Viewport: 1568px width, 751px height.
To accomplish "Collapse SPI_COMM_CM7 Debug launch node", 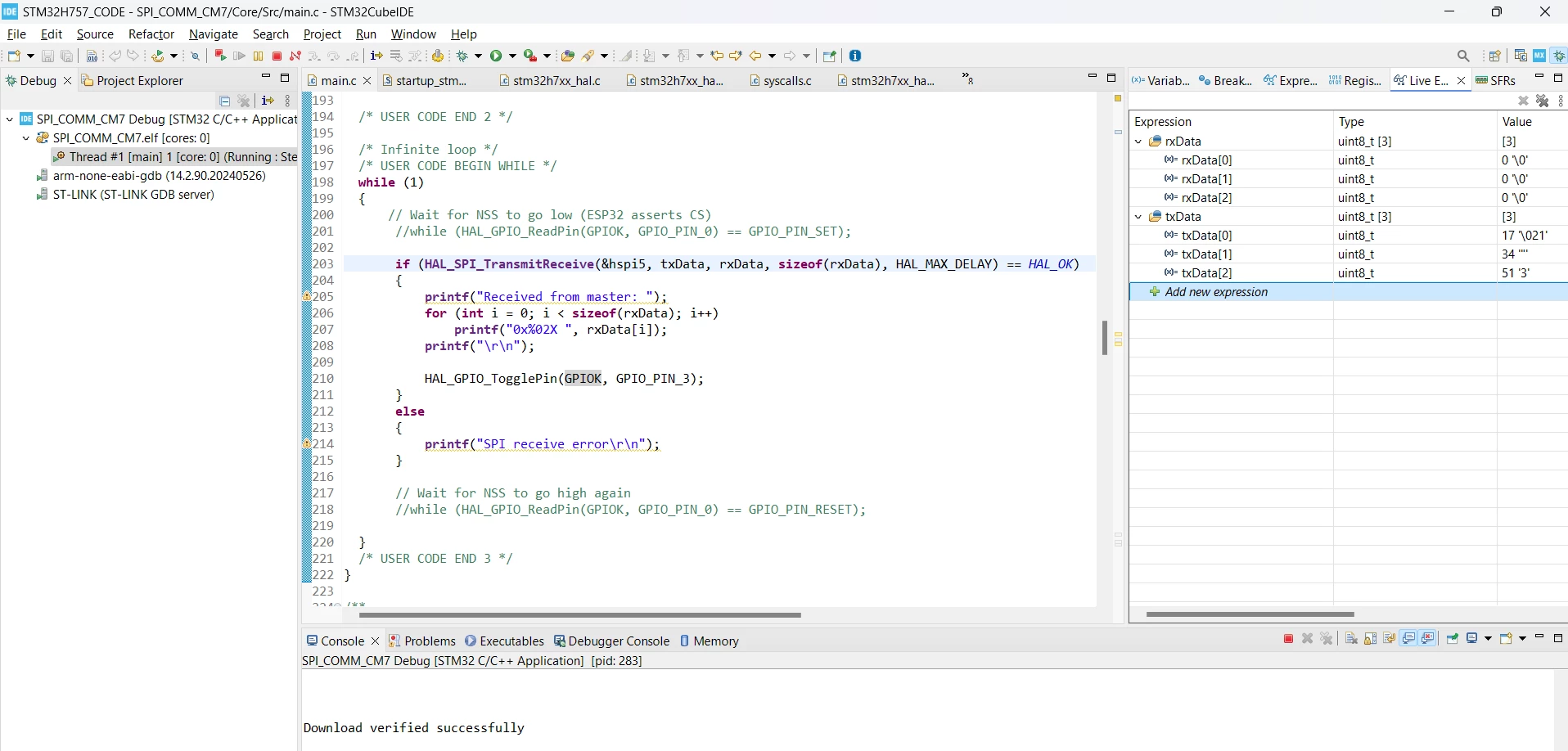I will pyautogui.click(x=10, y=119).
